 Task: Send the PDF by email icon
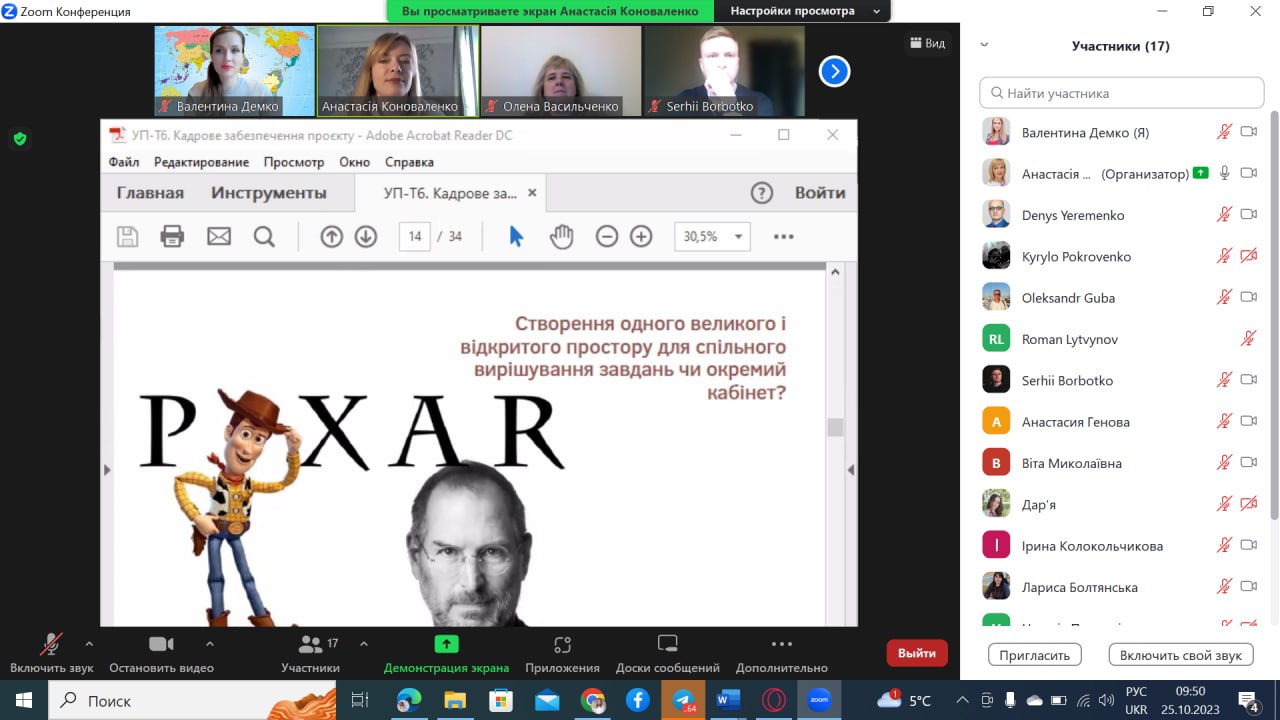218,236
